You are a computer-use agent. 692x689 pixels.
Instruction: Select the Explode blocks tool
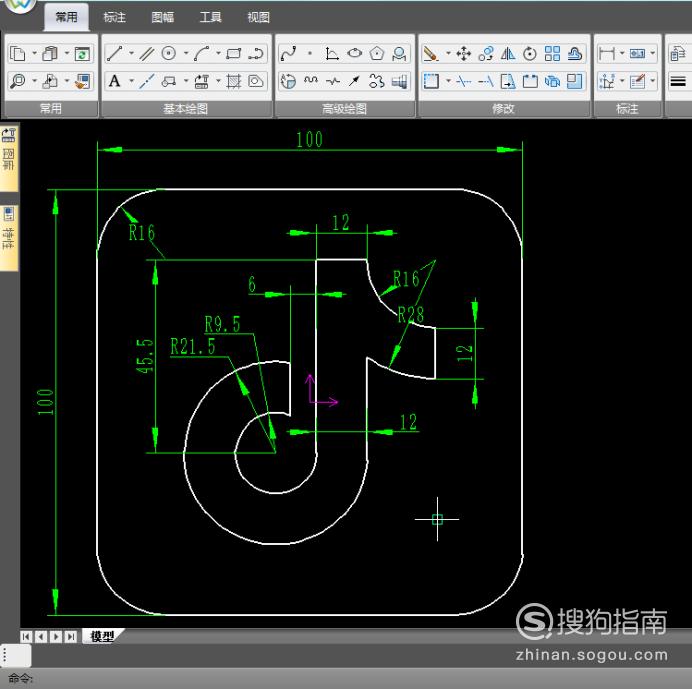coord(552,81)
